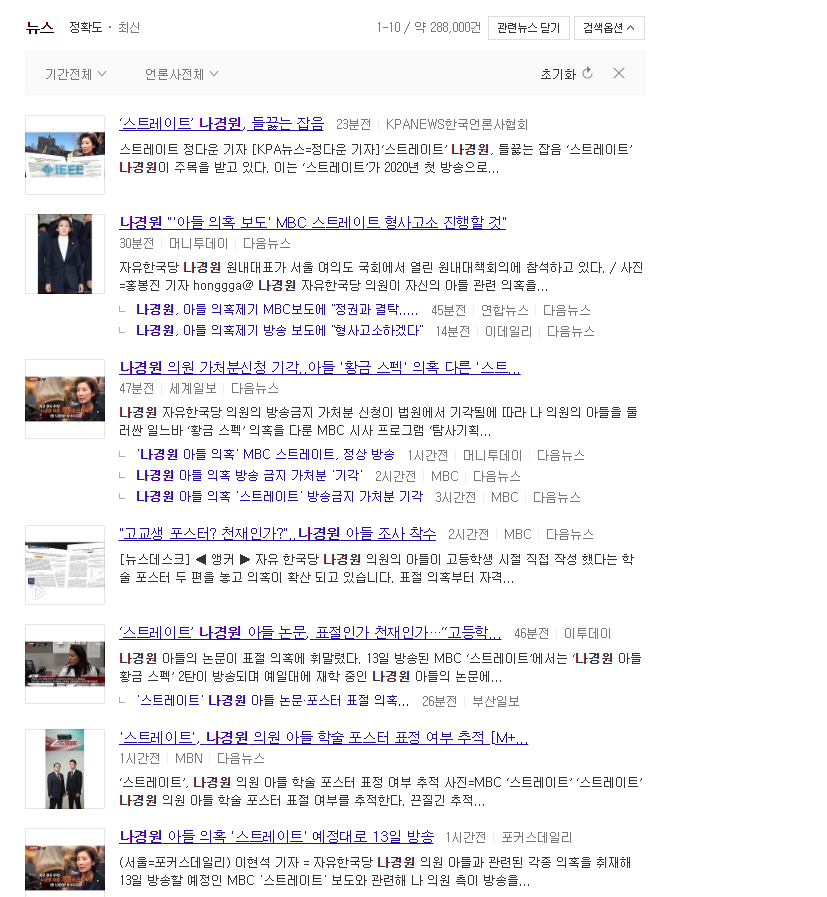827x897 pixels.
Task: Open related article 아들 의혹제기 방송 보도에 "형사고소하겠다"
Action: click(280, 331)
